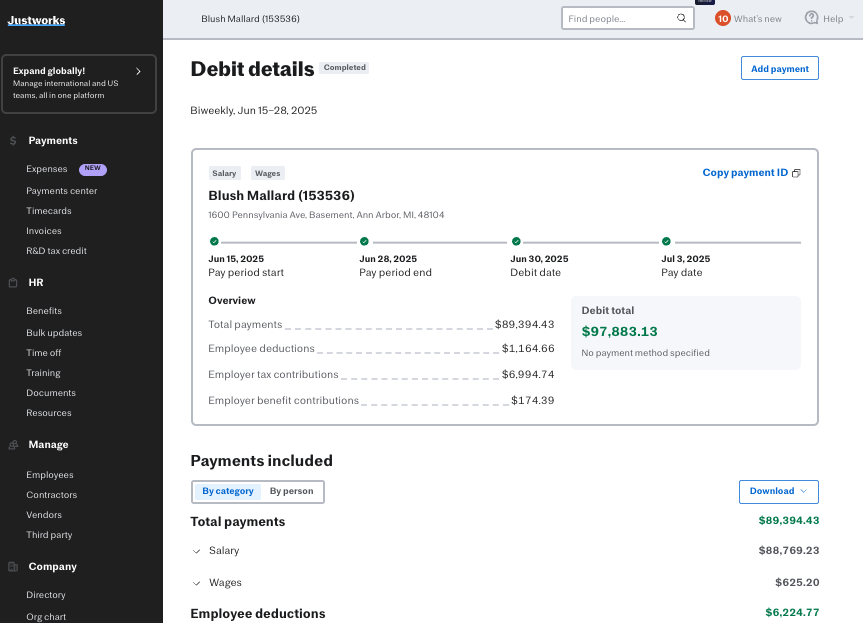Expand the Wages payments row

[x=196, y=581]
